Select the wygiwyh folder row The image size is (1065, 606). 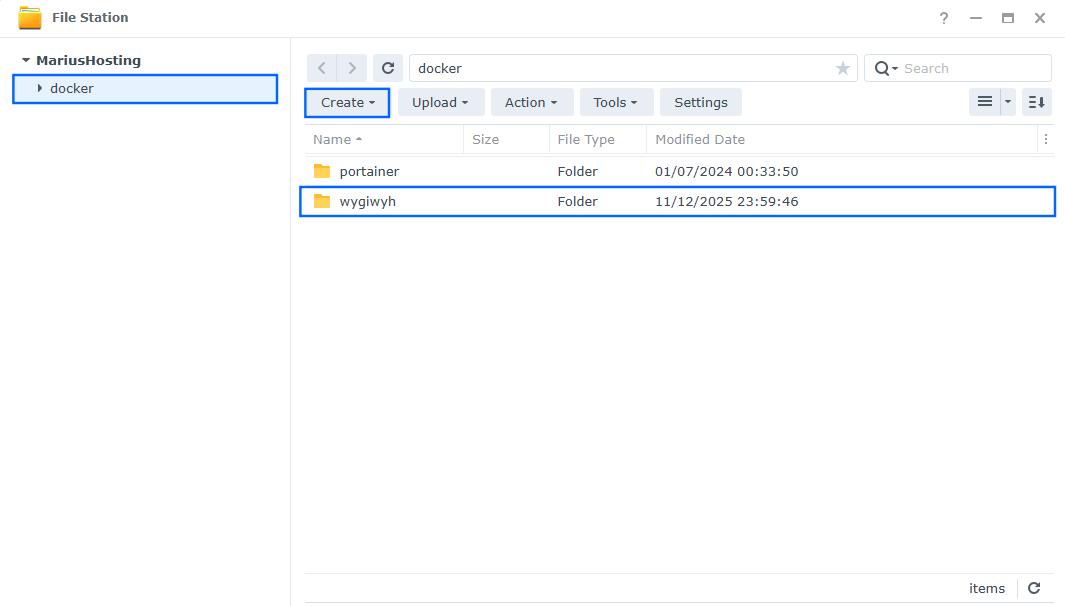point(600,201)
